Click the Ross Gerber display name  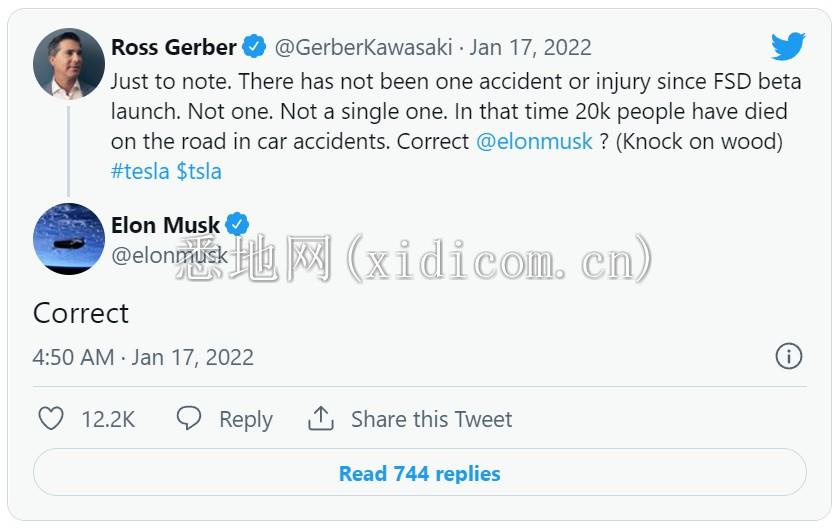pyautogui.click(x=174, y=47)
